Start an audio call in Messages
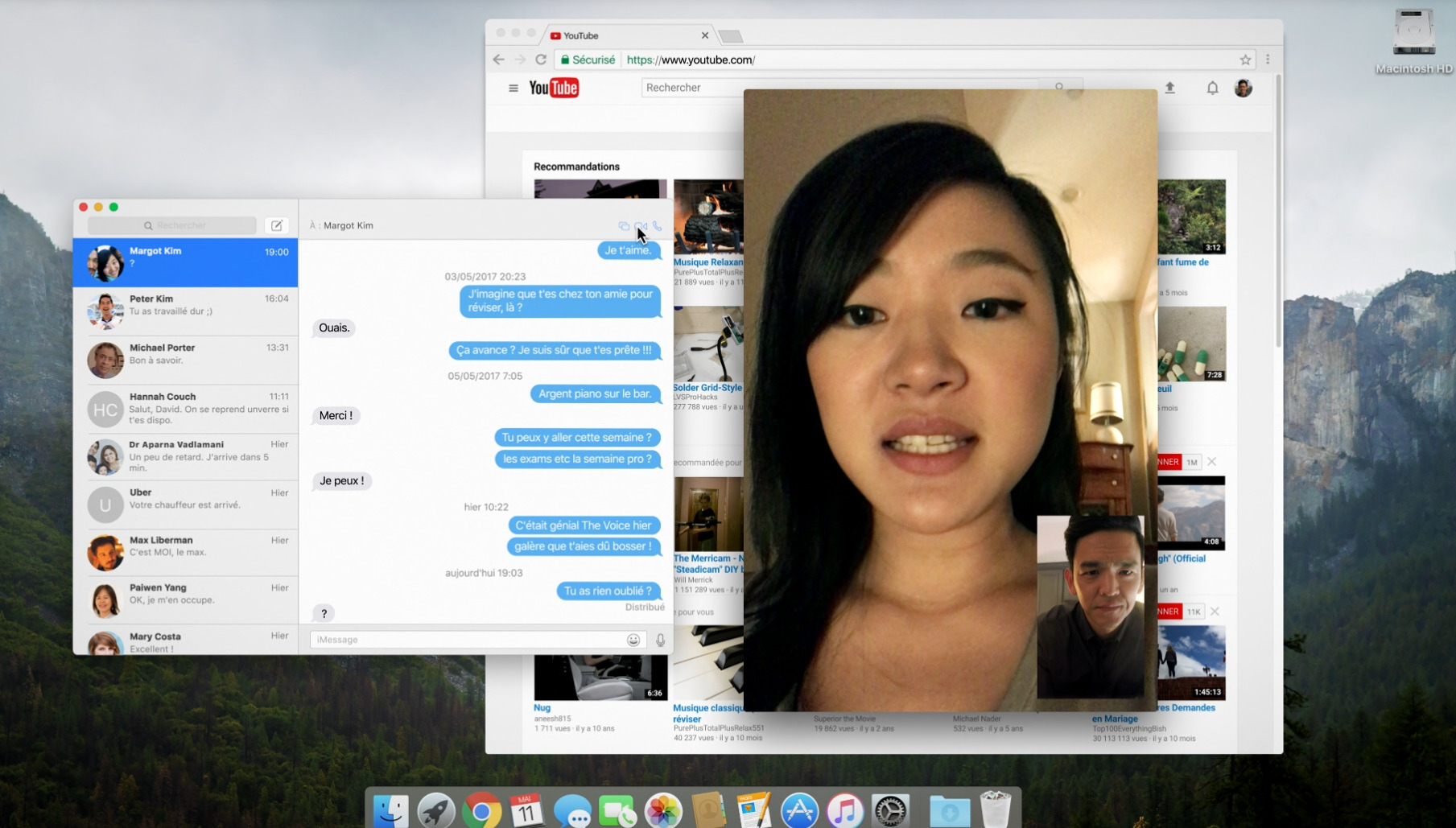 tap(658, 226)
